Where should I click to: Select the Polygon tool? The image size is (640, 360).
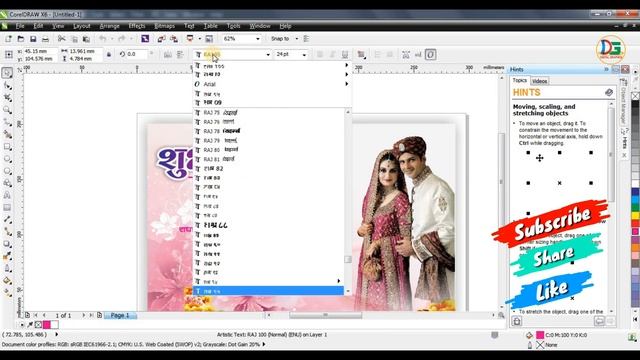pyautogui.click(x=7, y=171)
